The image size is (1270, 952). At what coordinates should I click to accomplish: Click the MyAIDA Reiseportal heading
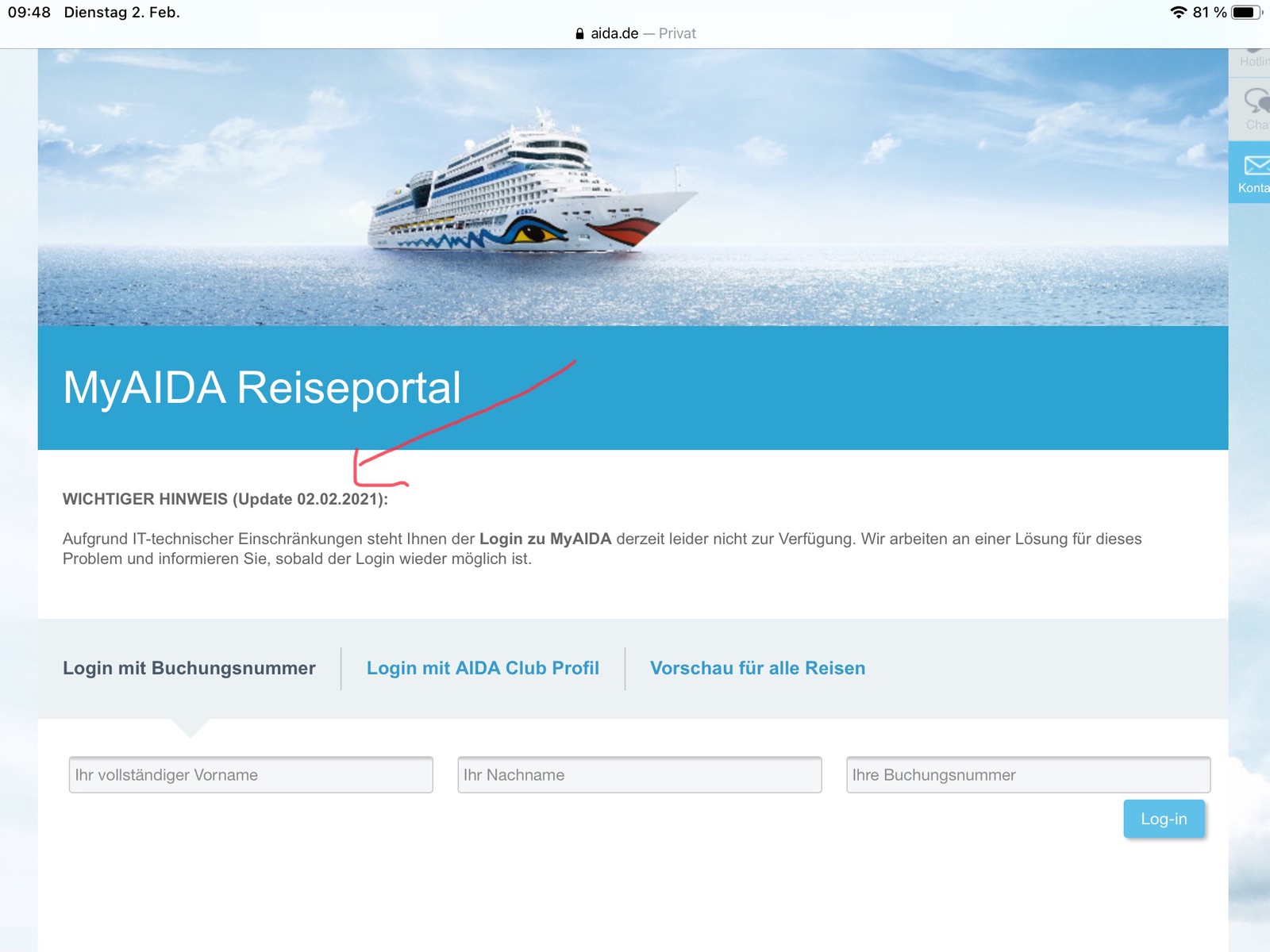[262, 388]
